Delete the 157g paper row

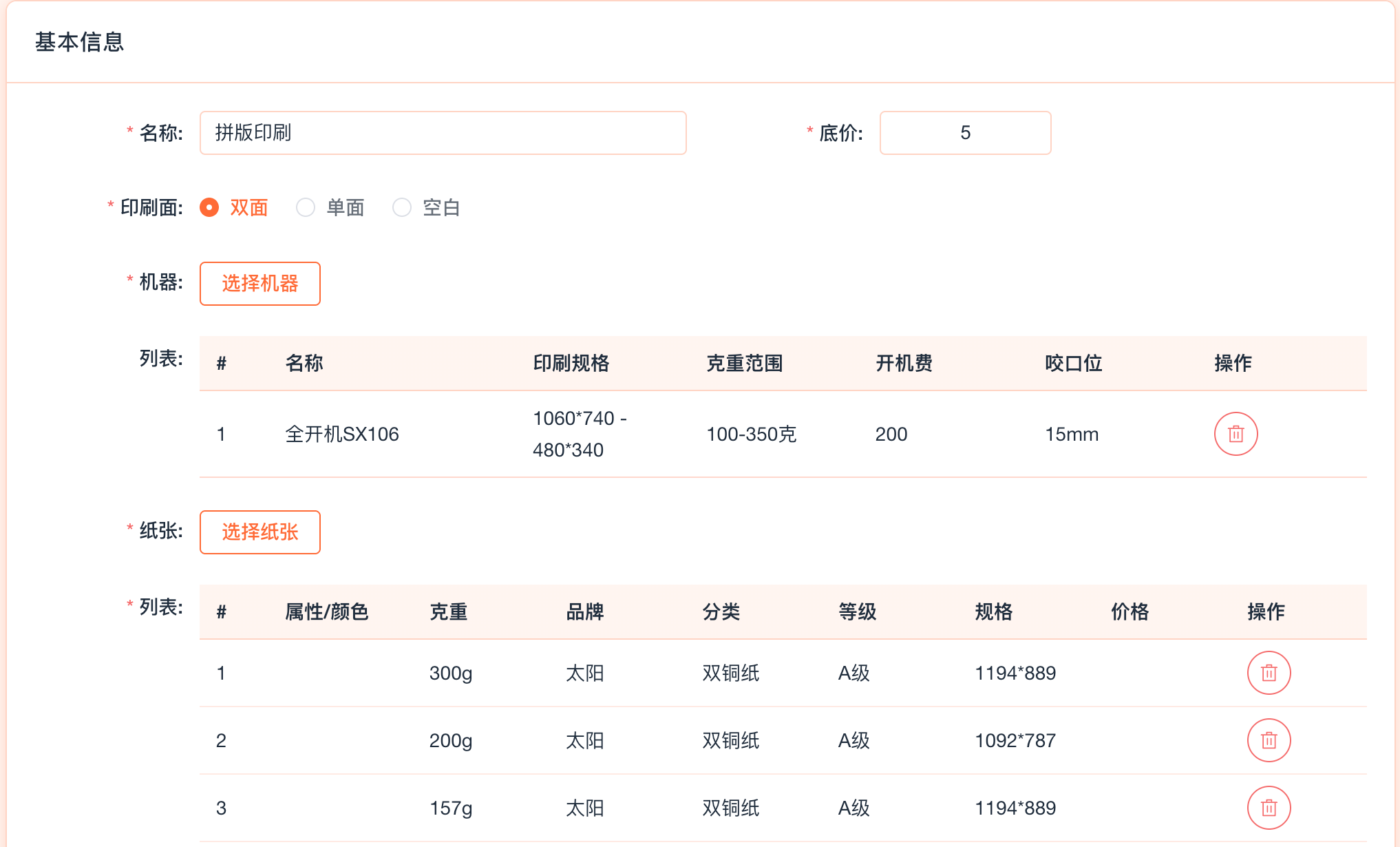1269,808
